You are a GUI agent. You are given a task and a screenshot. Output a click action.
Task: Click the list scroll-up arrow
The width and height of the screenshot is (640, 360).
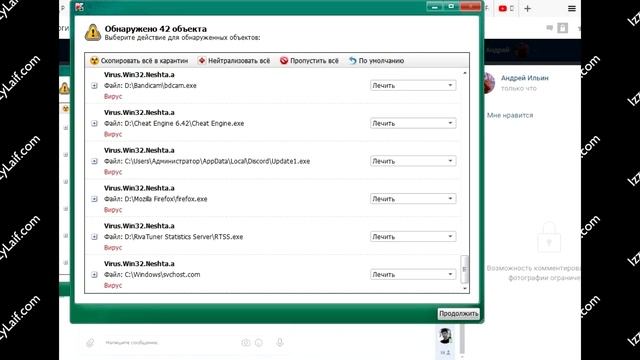pyautogui.click(x=464, y=73)
